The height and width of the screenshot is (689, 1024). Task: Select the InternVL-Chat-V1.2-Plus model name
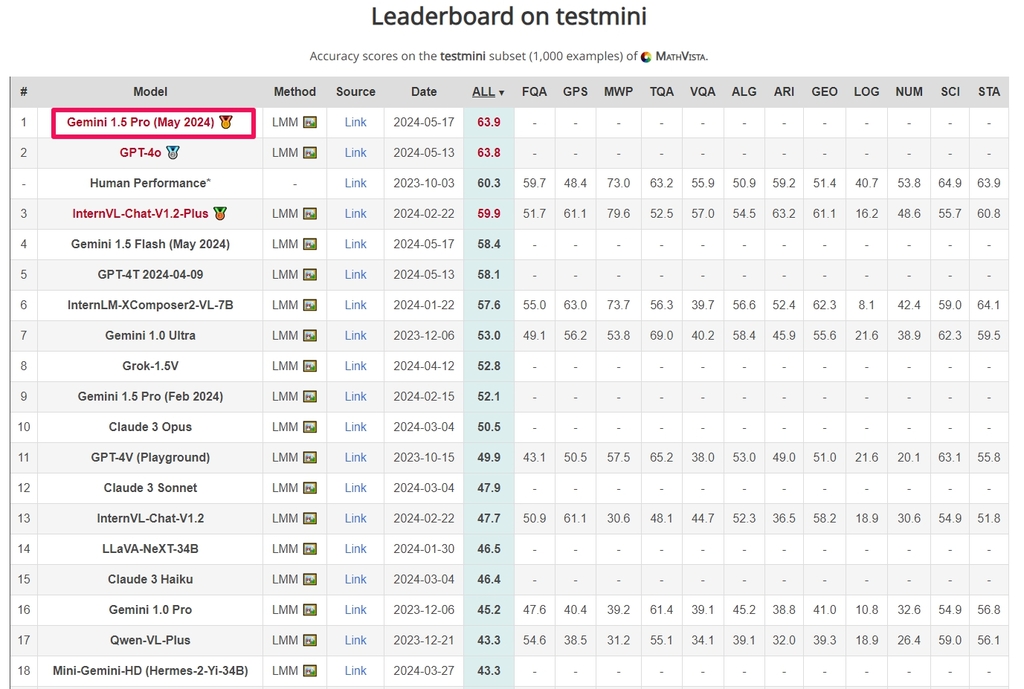(x=140, y=214)
